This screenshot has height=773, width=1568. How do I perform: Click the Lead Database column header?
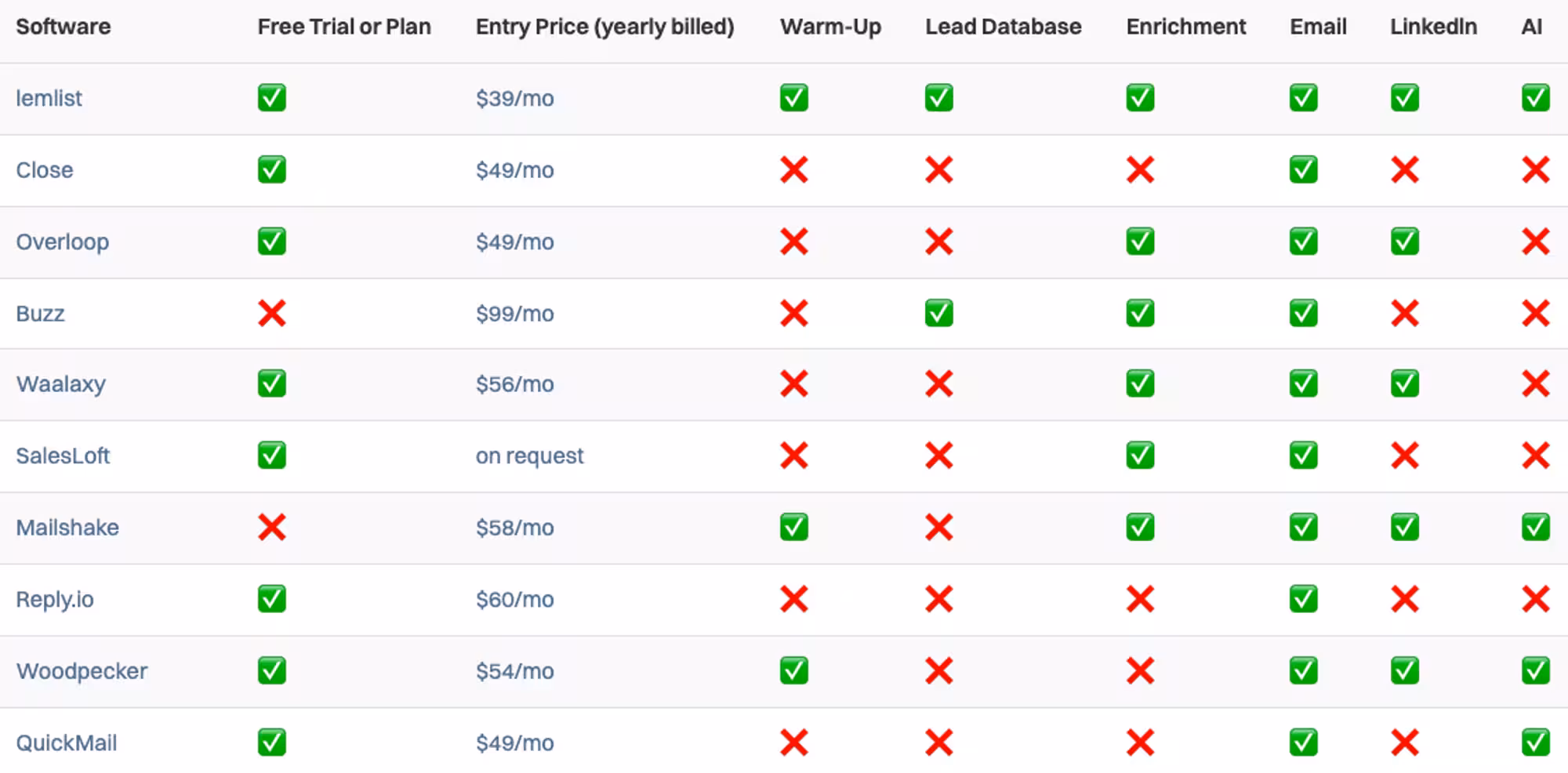1003,27
